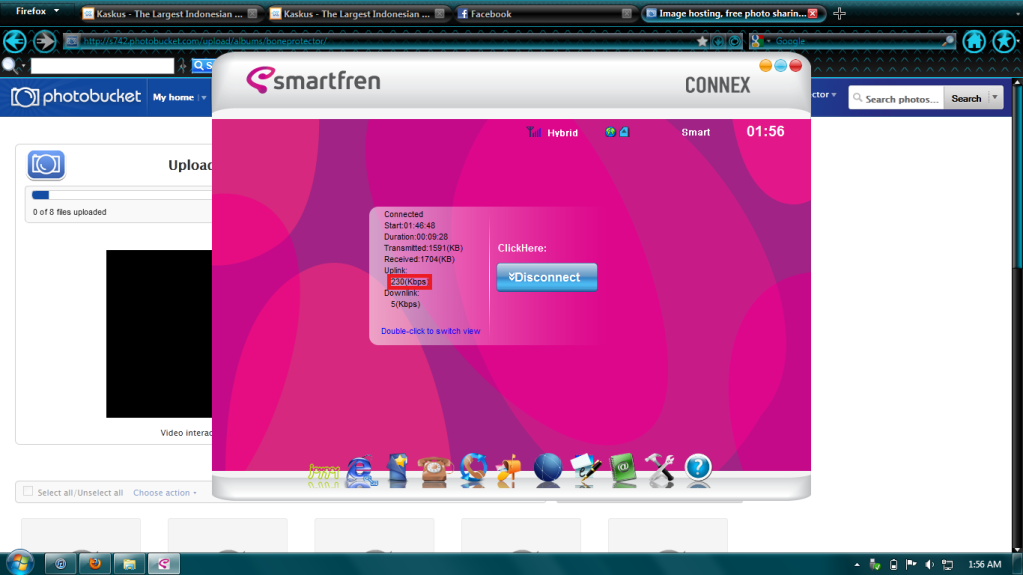Open the Internet Explorer browser icon in Connex dock

361,471
